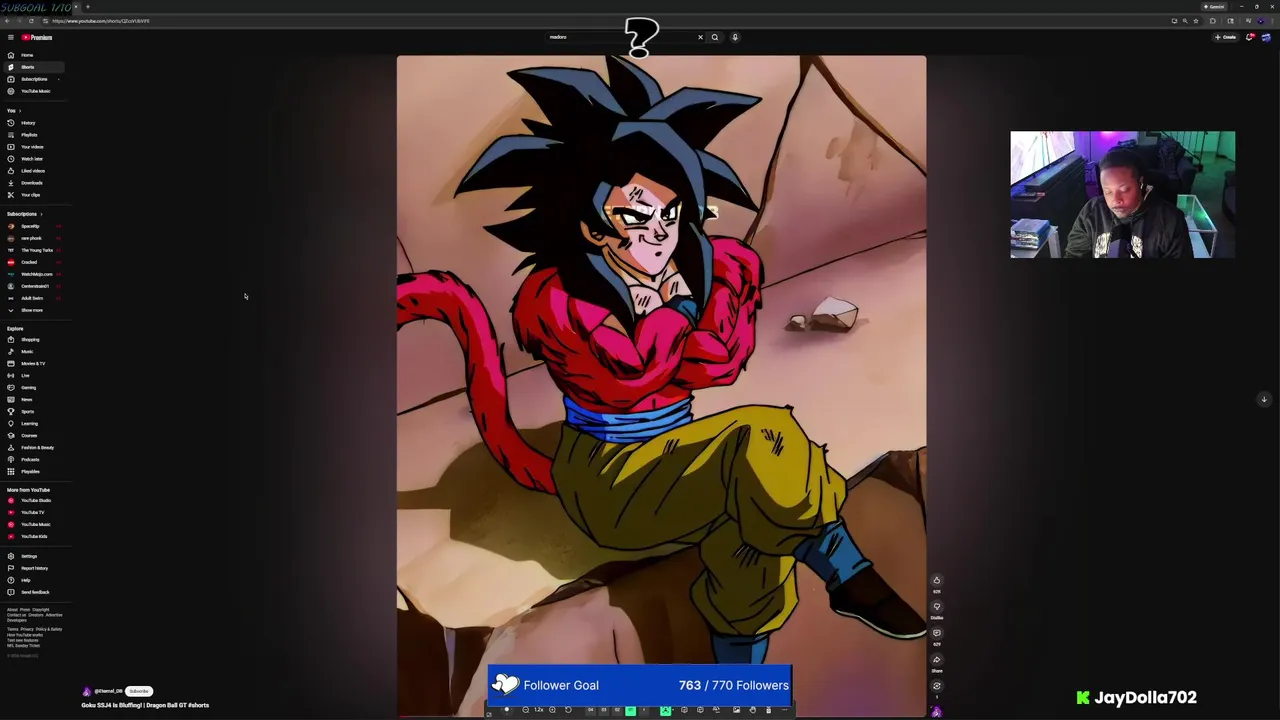The width and height of the screenshot is (1280, 720).
Task: Click the search magnifier button
Action: (x=714, y=37)
